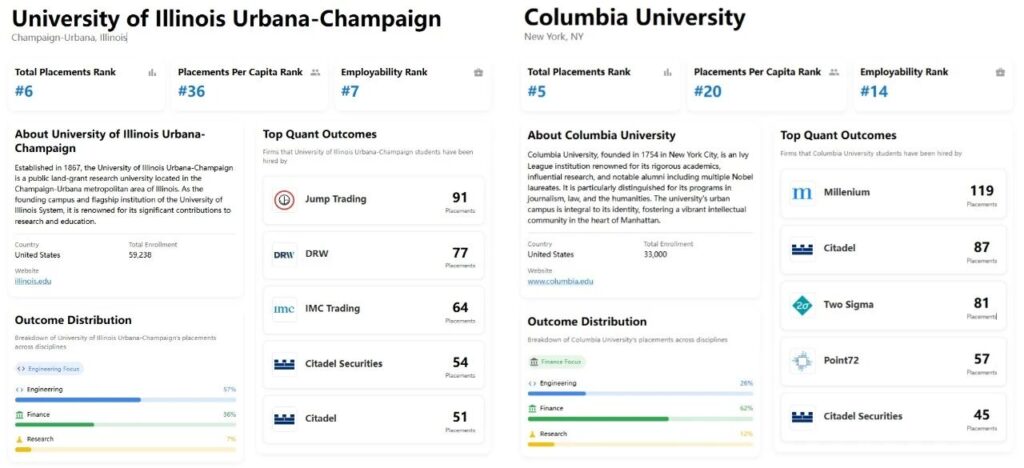Click people icon on Illinois Placements Per Capita
Image resolution: width=1024 pixels, height=468 pixels.
coord(315,72)
